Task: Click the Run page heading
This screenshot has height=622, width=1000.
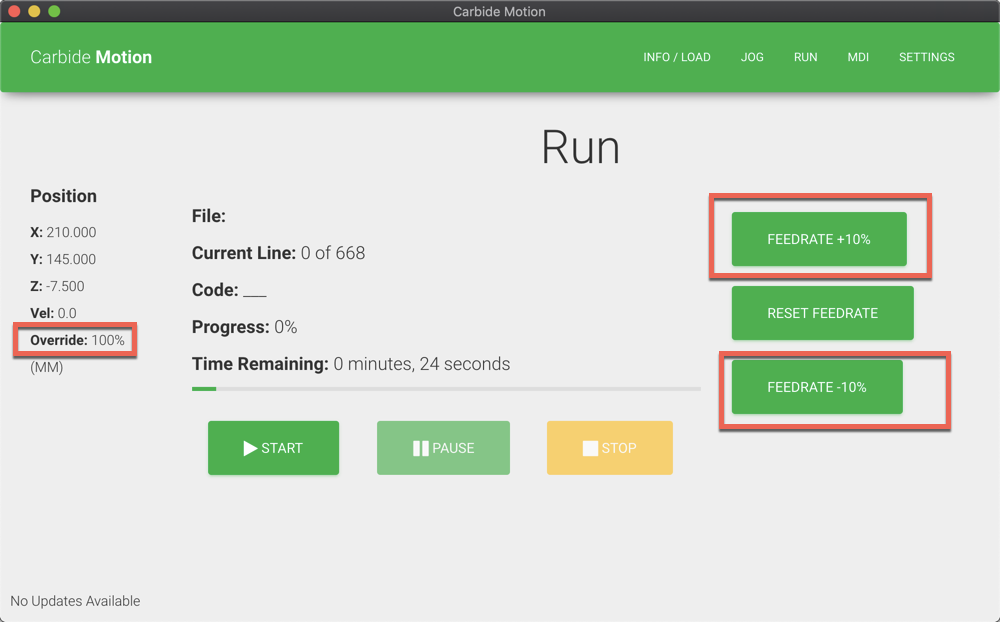Action: click(x=580, y=147)
